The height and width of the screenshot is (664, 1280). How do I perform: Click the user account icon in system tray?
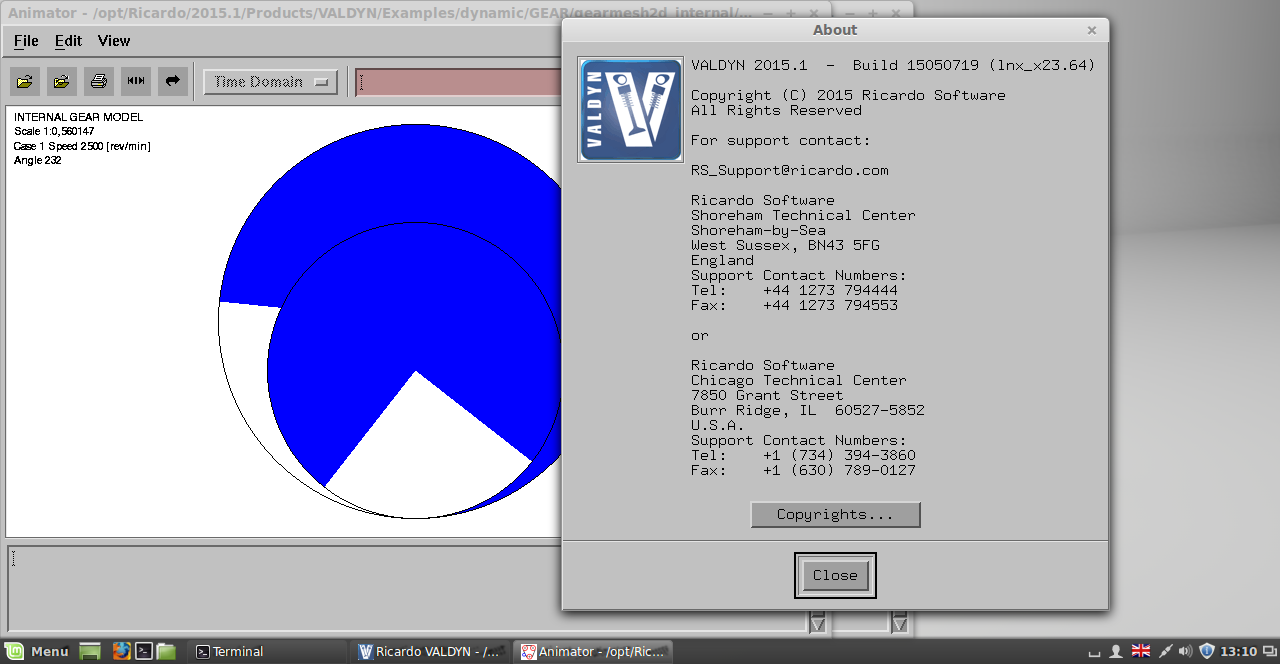pyautogui.click(x=1116, y=651)
